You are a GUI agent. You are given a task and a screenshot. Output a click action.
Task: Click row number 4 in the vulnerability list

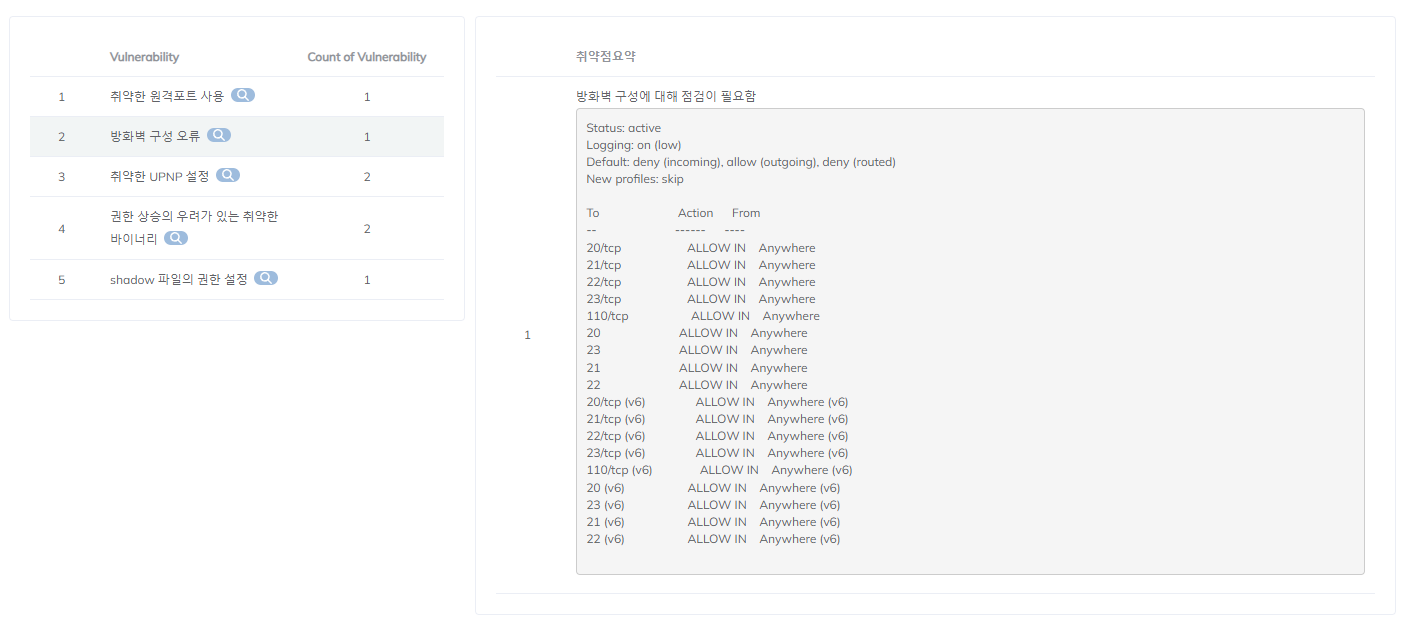[61, 229]
